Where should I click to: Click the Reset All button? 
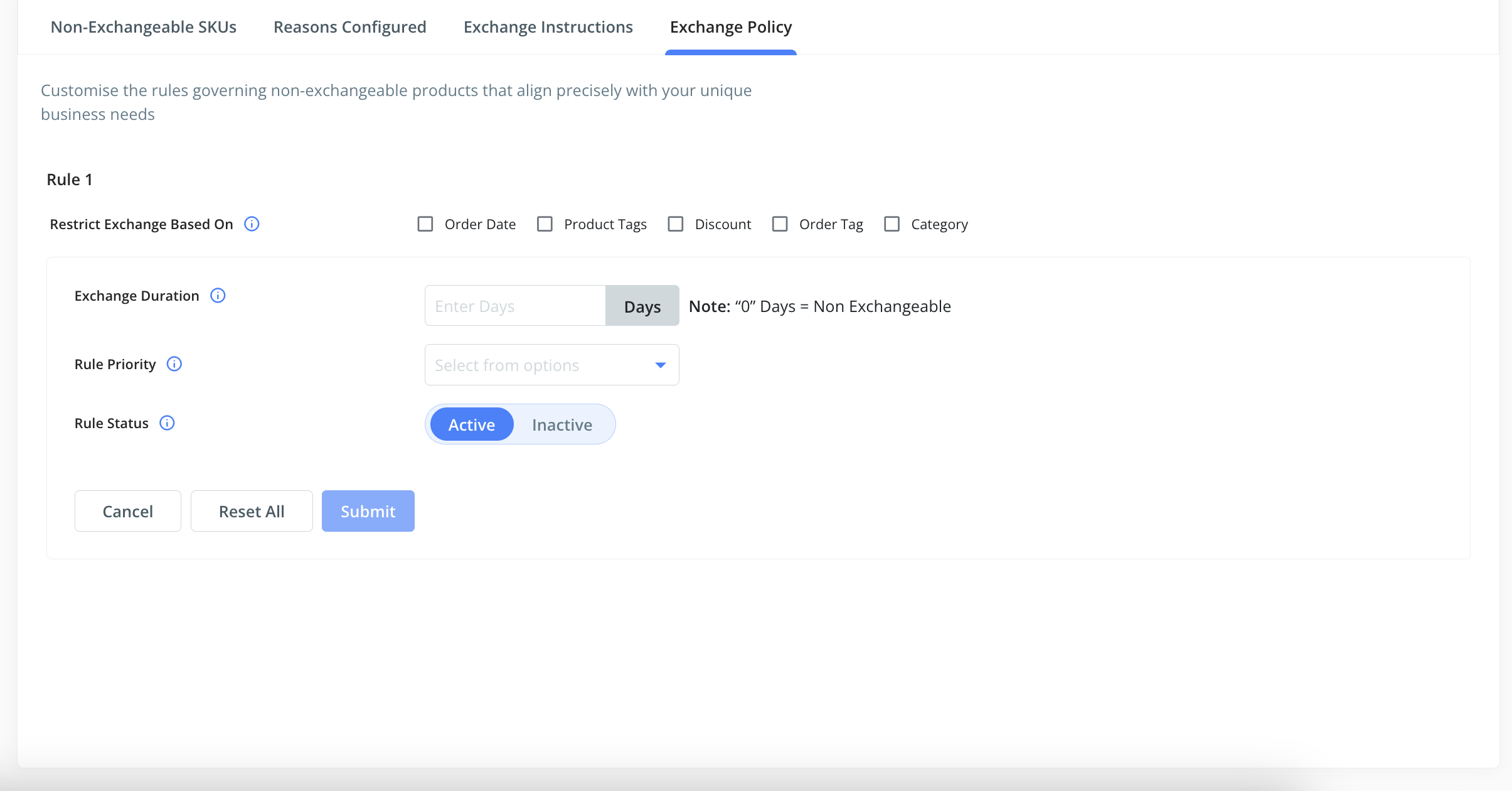coord(252,511)
